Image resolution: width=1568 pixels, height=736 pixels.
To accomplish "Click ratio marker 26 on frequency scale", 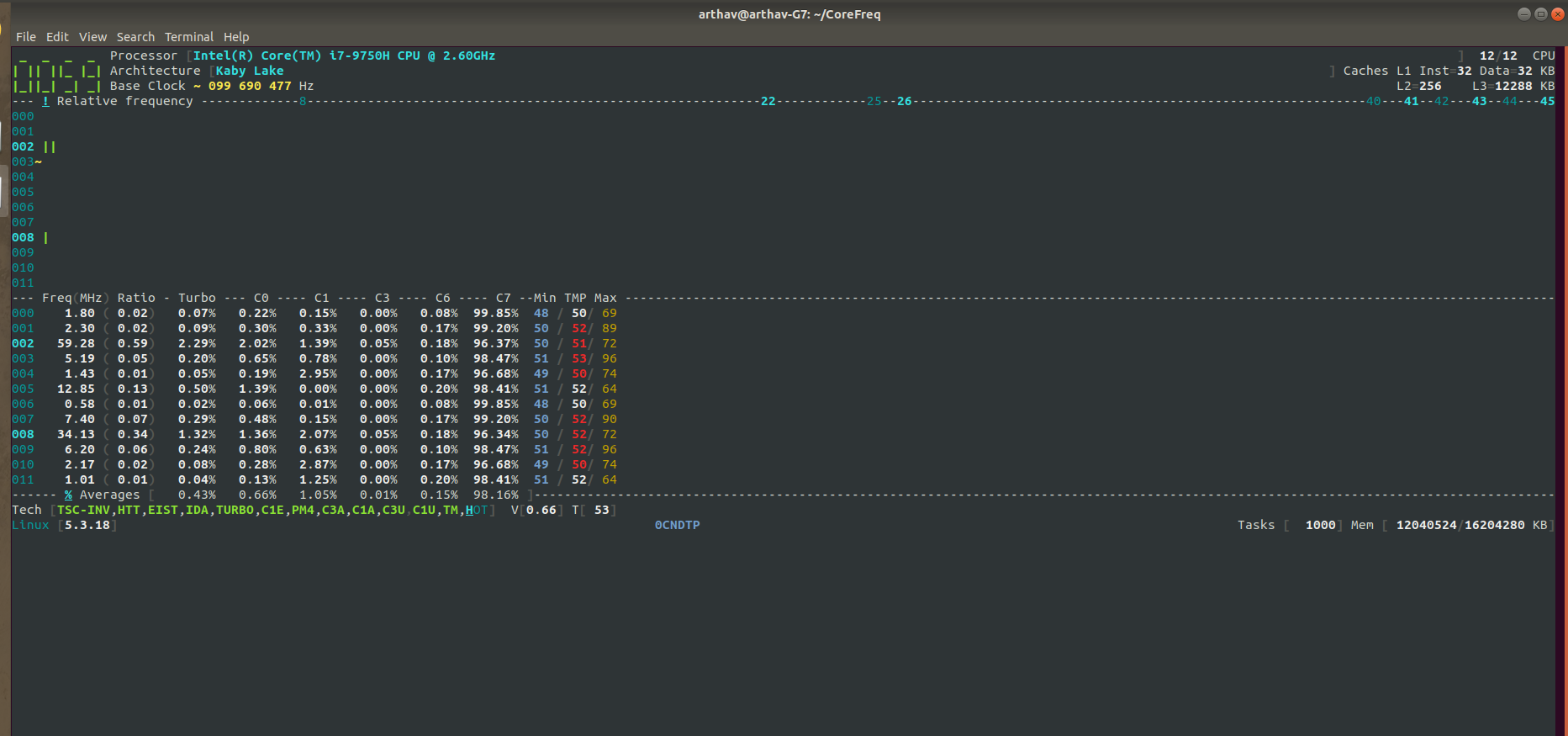I will coord(905,101).
